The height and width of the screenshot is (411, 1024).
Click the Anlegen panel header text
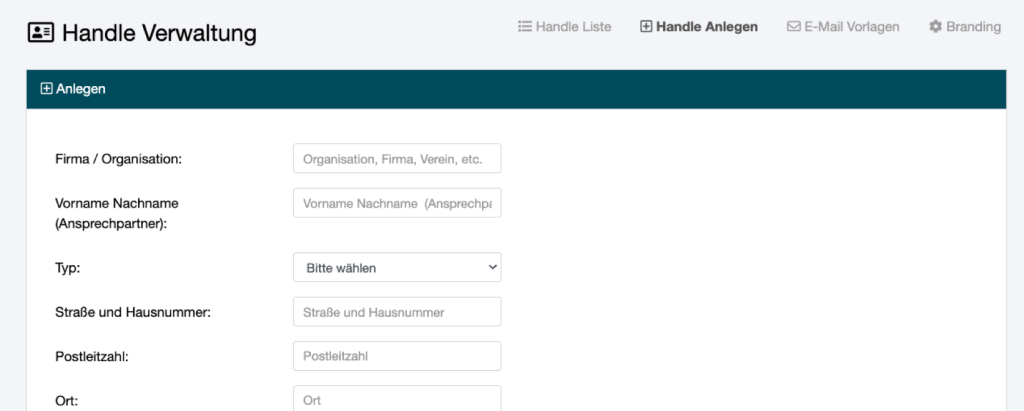[x=81, y=89]
